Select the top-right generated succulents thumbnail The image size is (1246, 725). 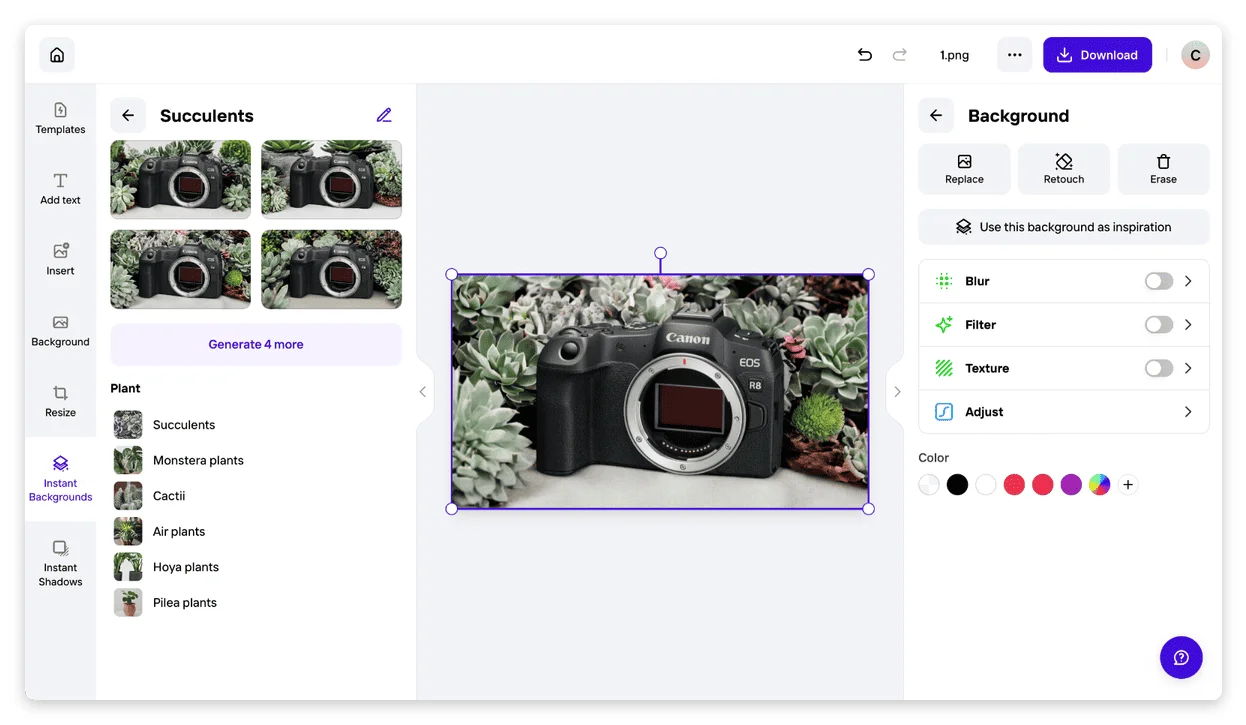pos(332,179)
